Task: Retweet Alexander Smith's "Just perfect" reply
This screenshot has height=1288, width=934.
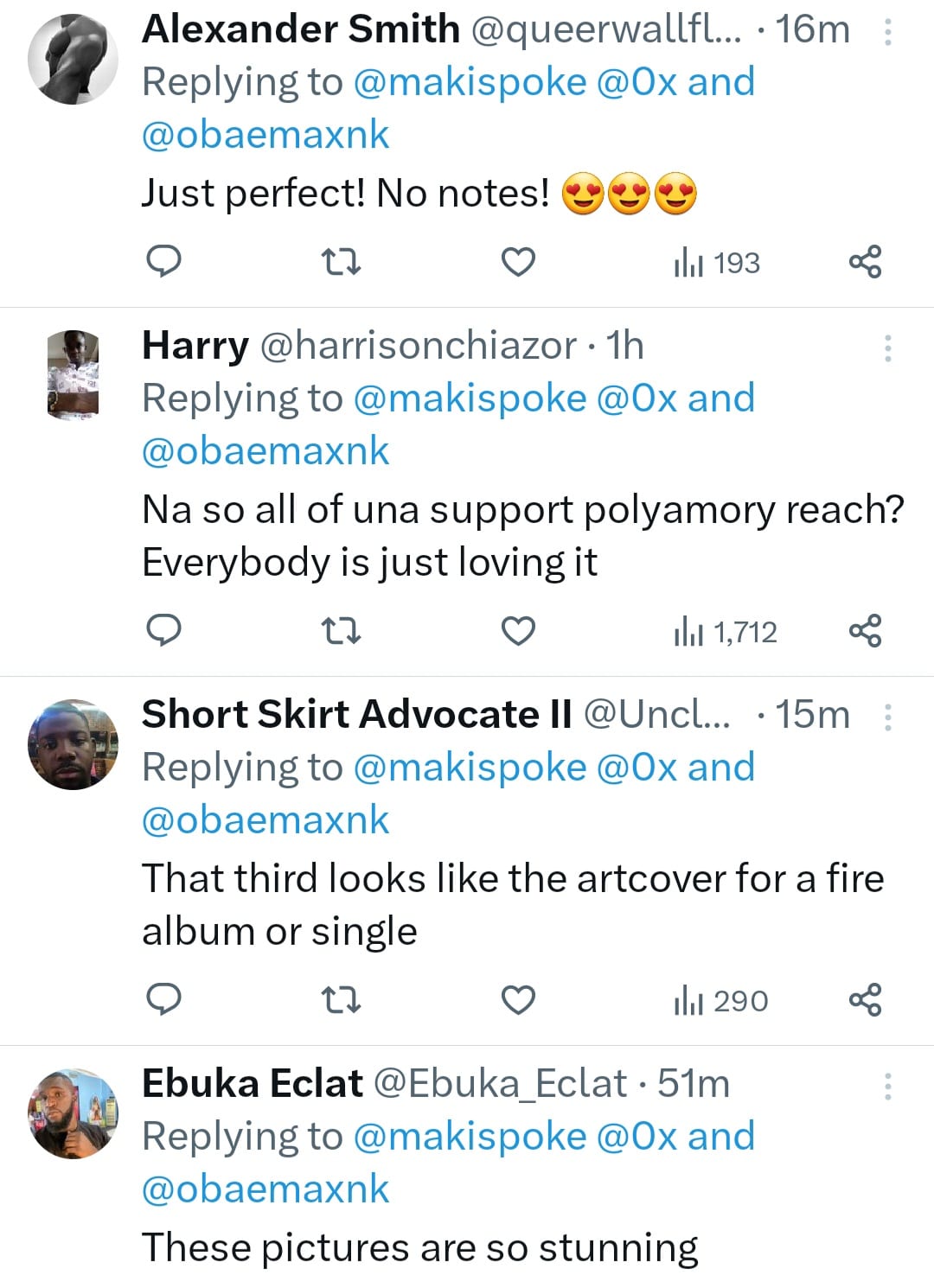Action: (x=341, y=261)
